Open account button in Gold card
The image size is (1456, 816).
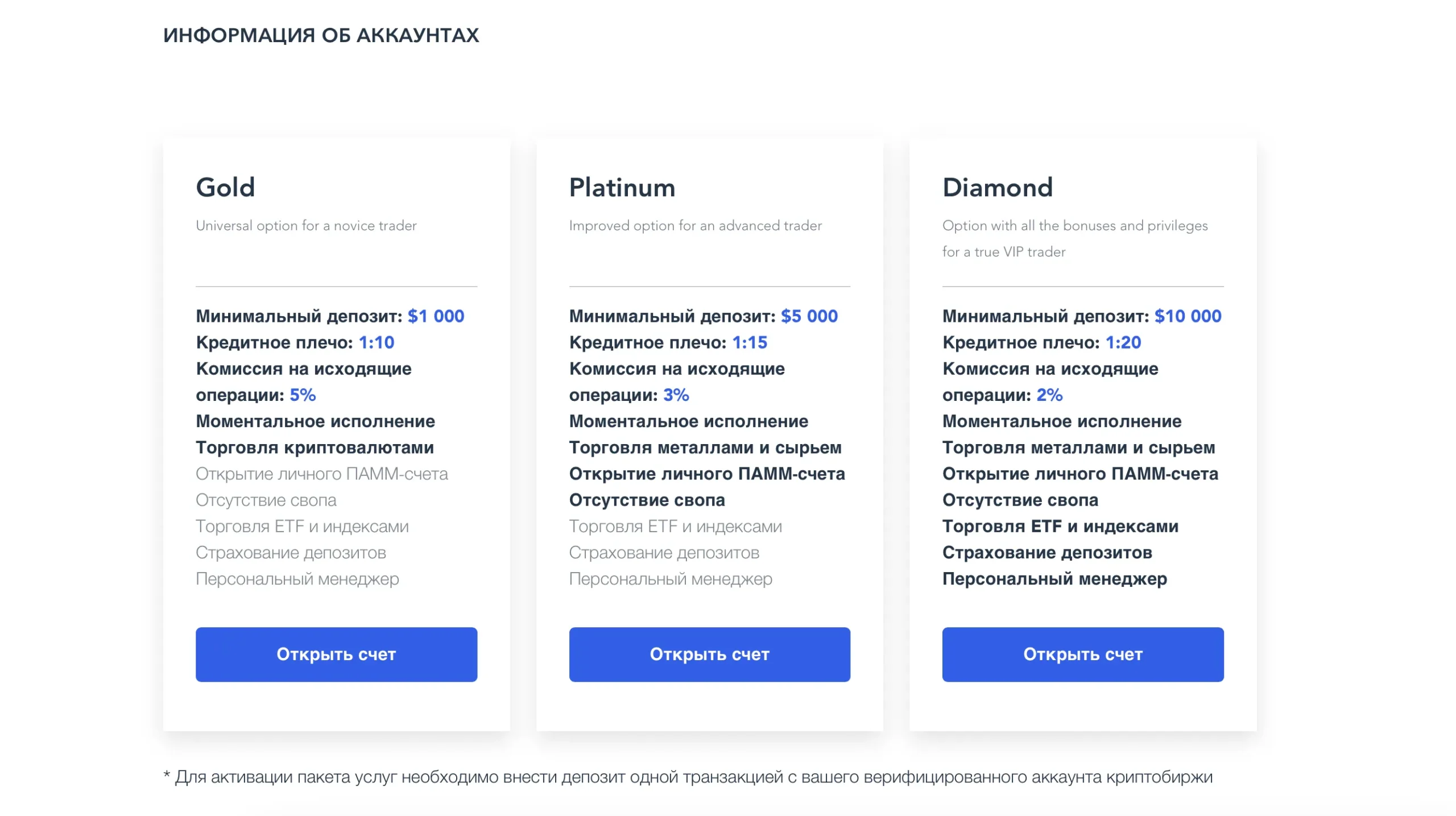pos(336,654)
